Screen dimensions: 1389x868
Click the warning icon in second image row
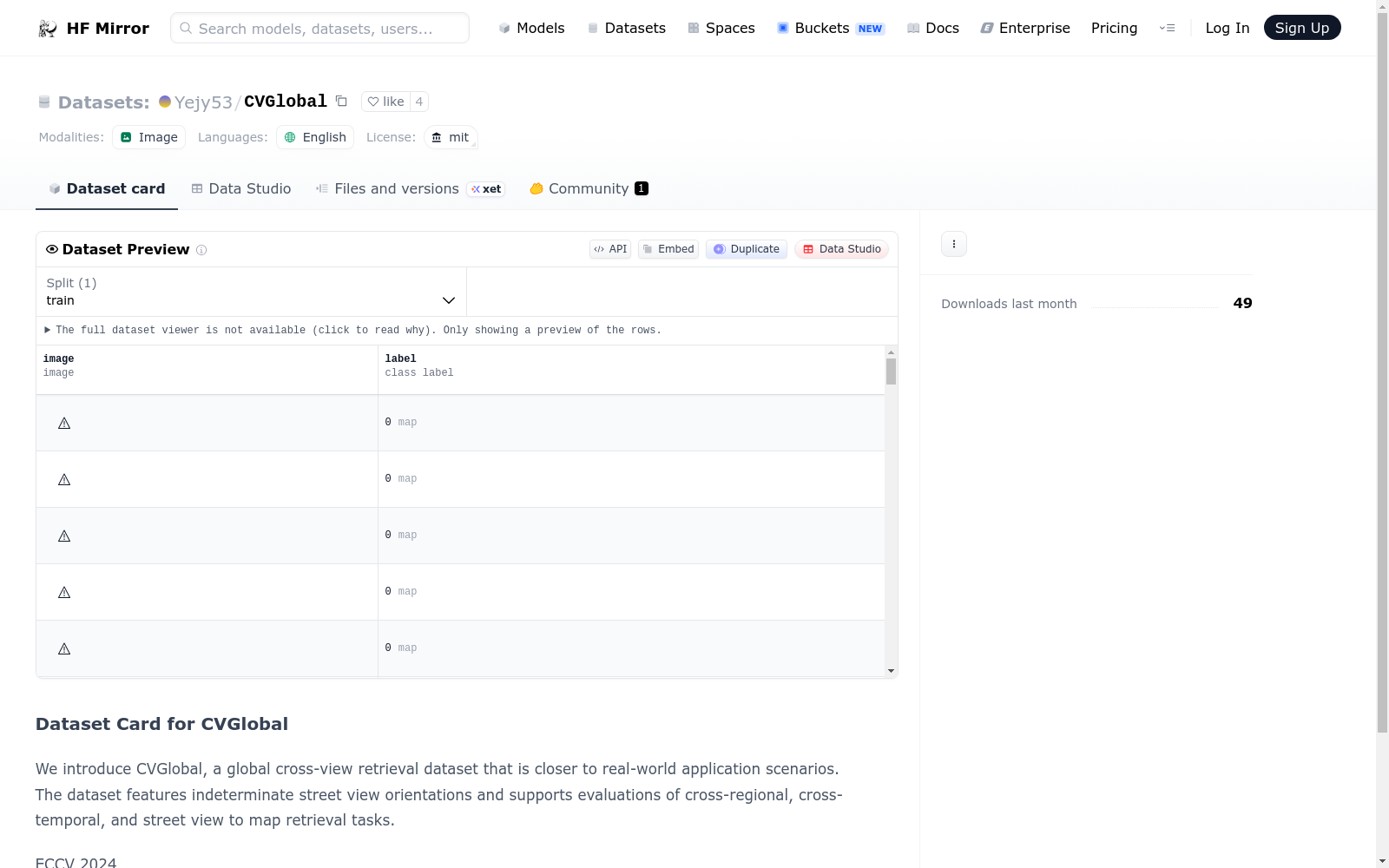(x=64, y=480)
